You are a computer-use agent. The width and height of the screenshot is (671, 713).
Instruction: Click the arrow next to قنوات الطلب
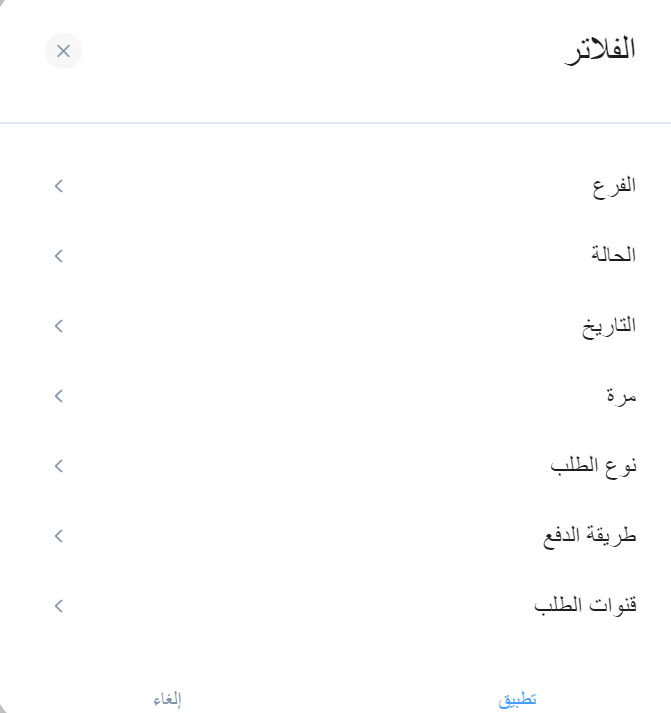pos(58,606)
